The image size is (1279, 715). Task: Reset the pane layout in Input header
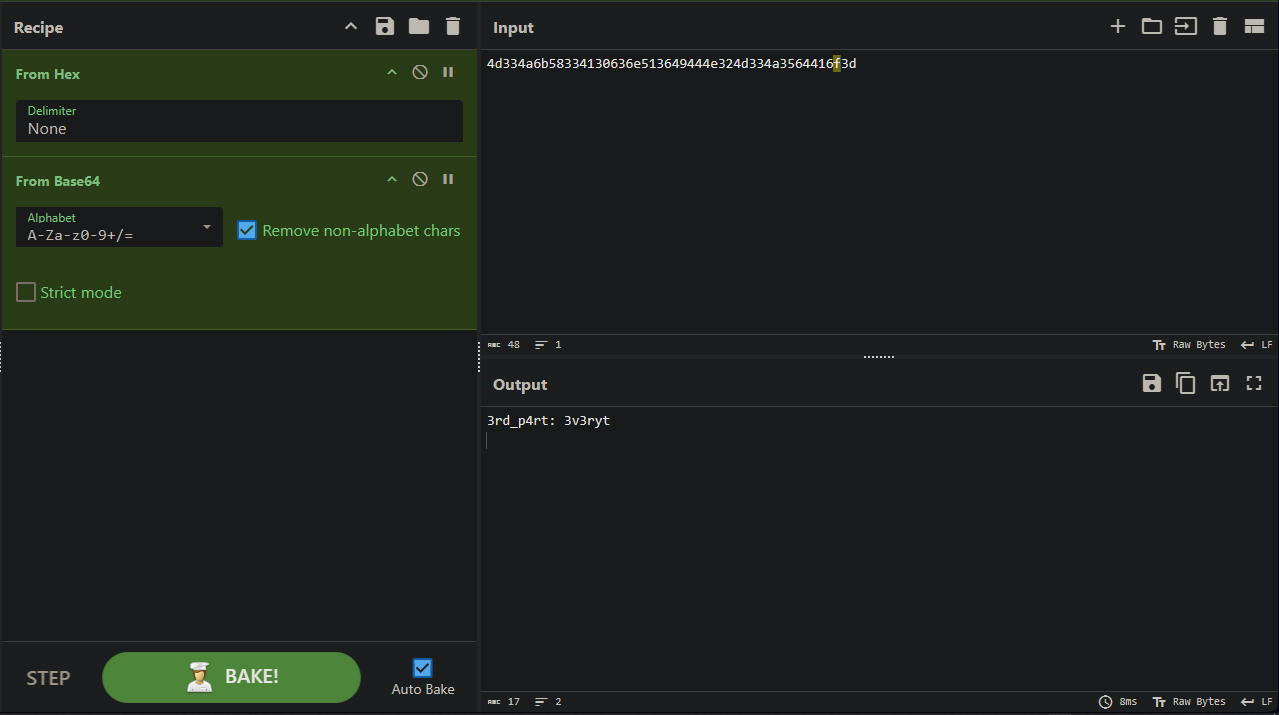(1254, 27)
